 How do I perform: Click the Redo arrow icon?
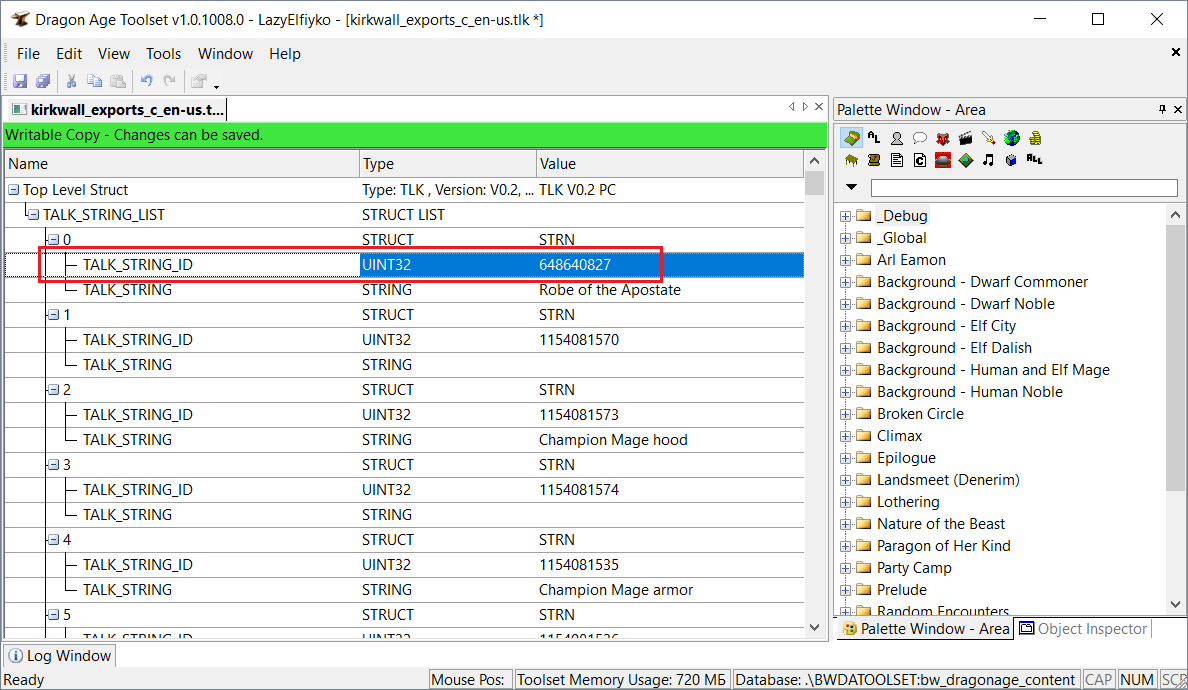point(170,81)
